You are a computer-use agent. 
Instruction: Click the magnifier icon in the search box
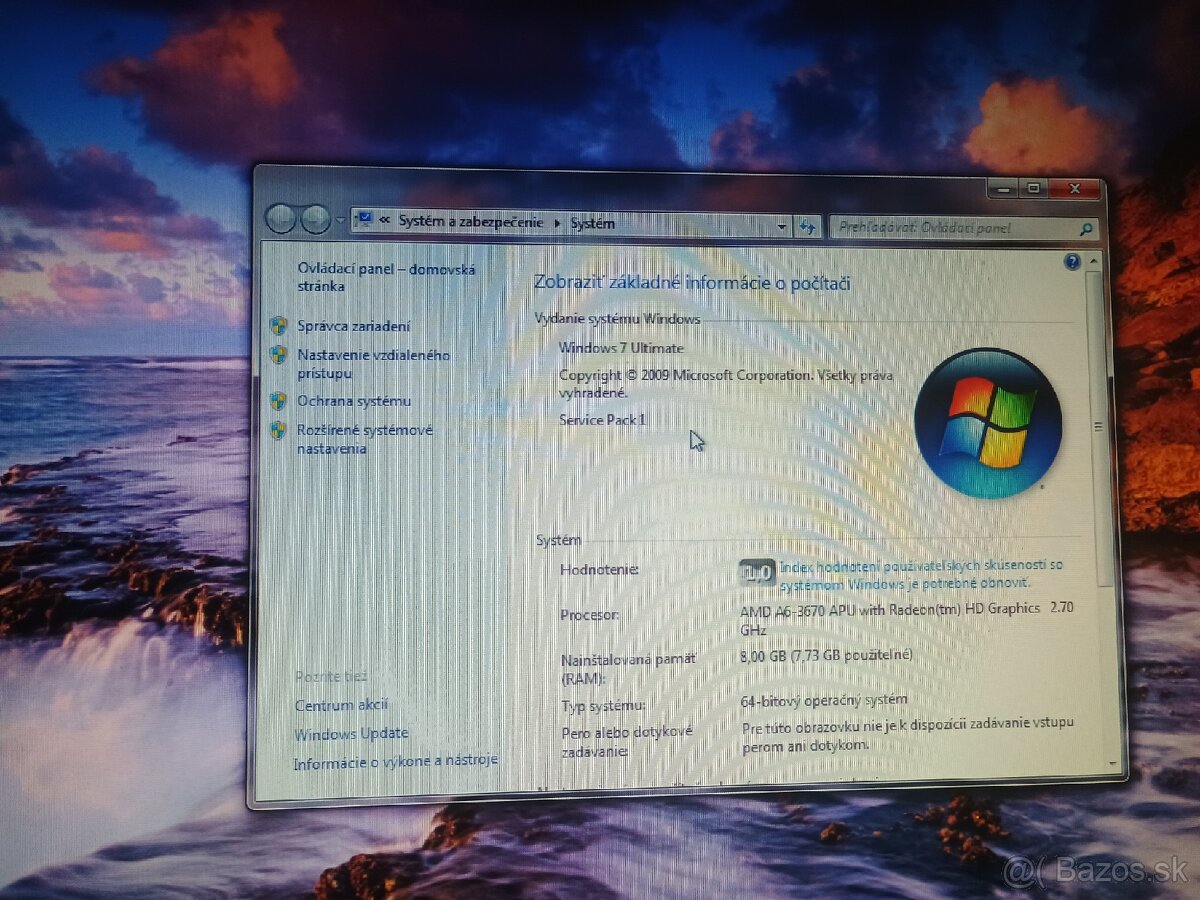pos(1085,229)
